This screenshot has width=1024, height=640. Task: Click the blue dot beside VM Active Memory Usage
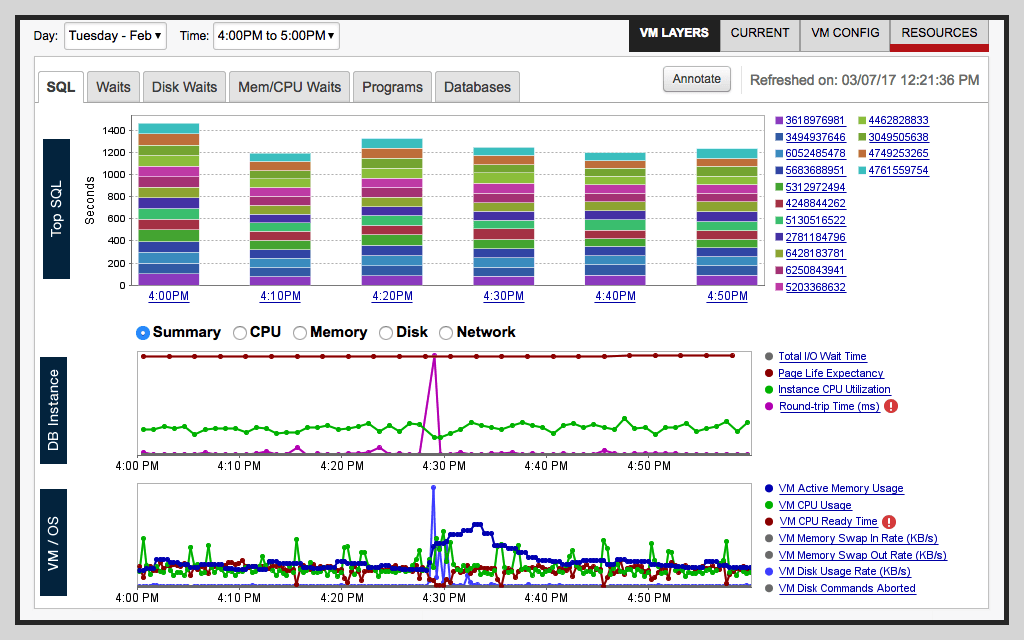[x=767, y=488]
